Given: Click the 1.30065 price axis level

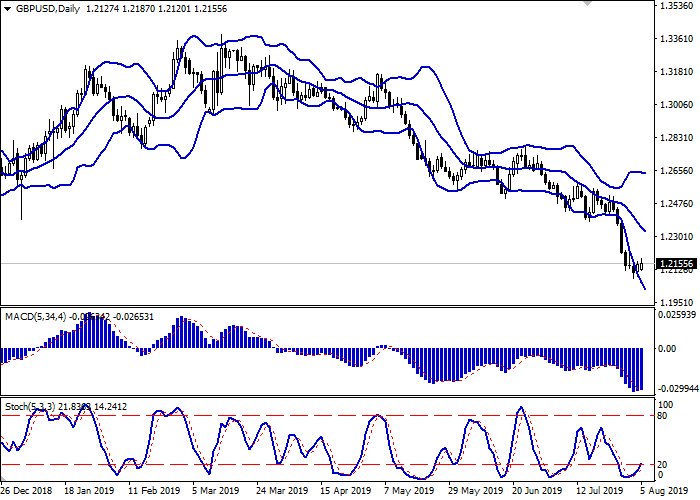Looking at the screenshot, I should tap(674, 105).
